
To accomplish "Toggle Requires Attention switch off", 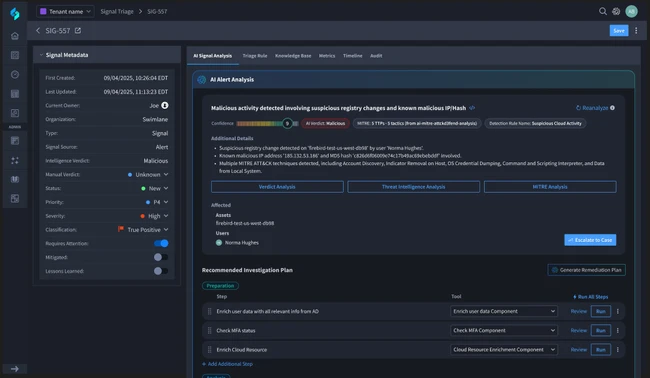I will coord(161,243).
